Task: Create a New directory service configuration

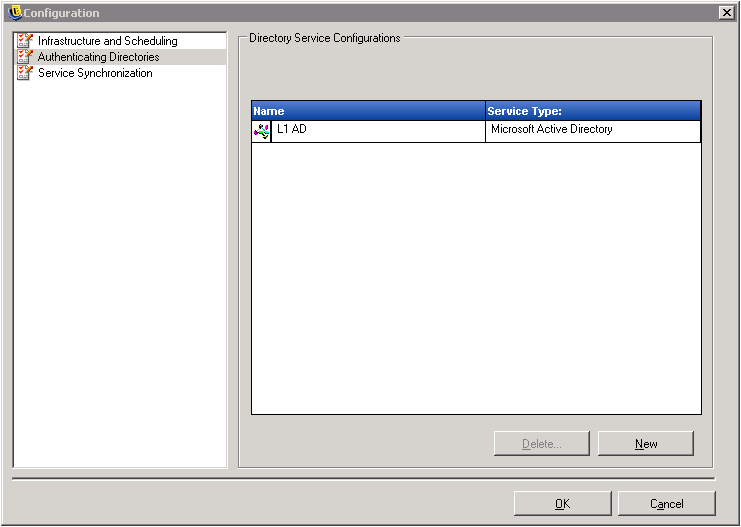Action: (x=646, y=443)
